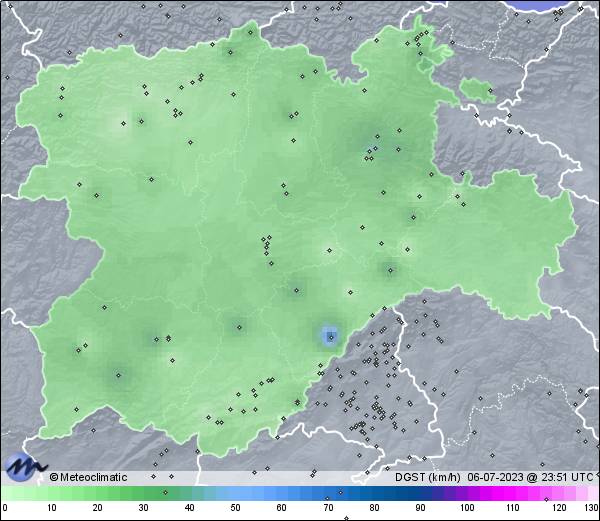Click the scale label 70
The height and width of the screenshot is (521, 600).
coord(328,508)
